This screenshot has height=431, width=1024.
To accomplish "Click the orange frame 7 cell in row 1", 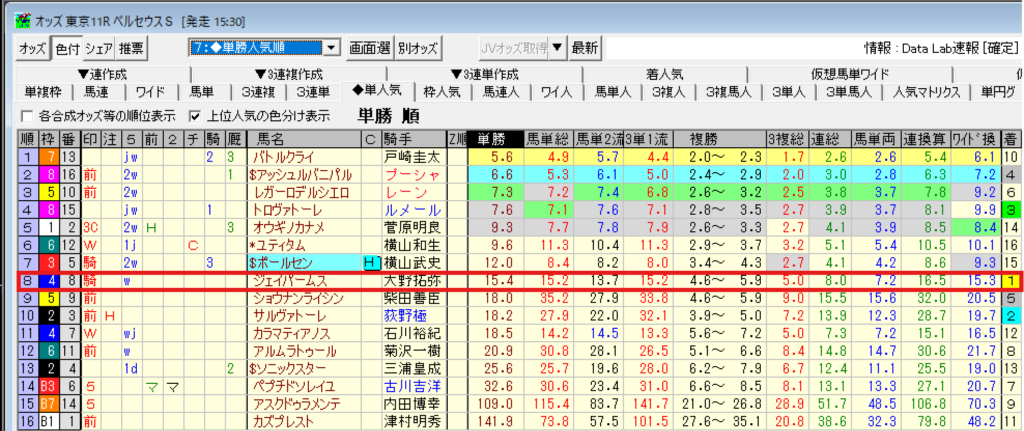I will click(x=47, y=157).
